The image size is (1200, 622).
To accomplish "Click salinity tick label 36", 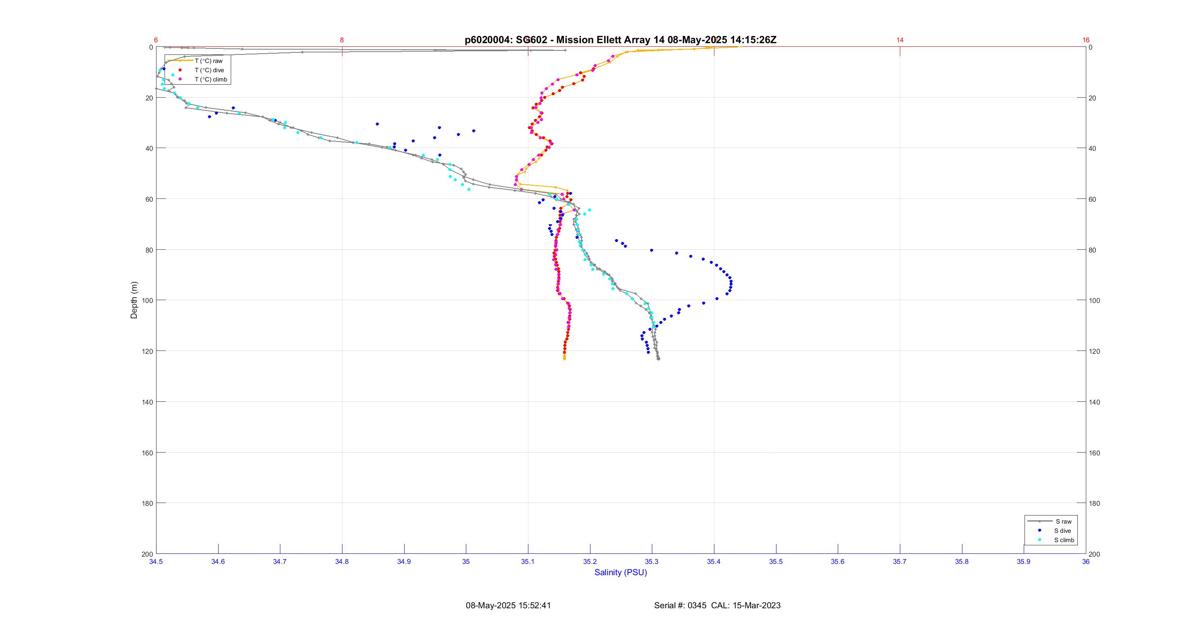I will (x=1085, y=561).
